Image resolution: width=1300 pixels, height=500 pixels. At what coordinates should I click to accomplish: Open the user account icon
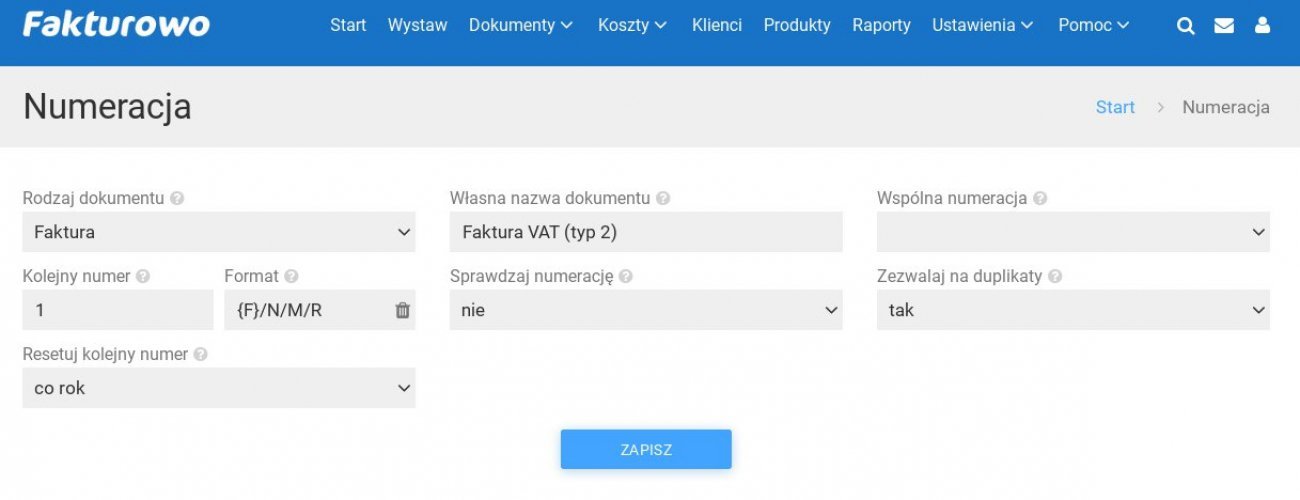pos(1262,26)
